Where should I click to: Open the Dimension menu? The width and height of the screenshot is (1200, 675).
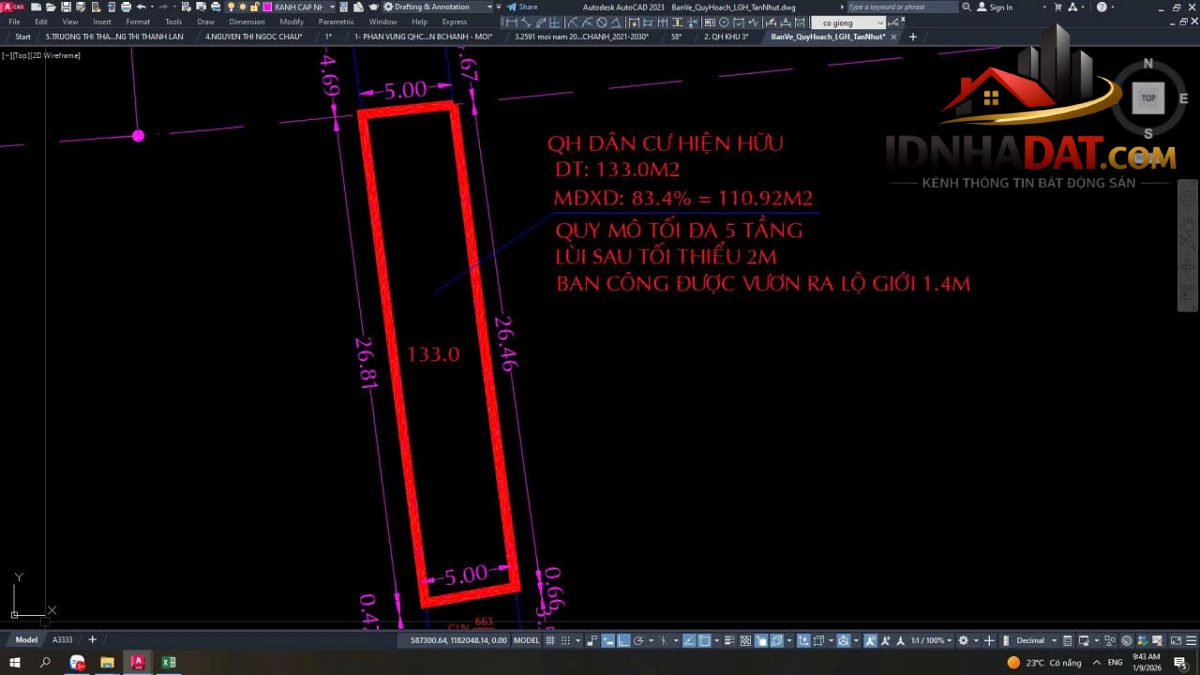[x=247, y=21]
